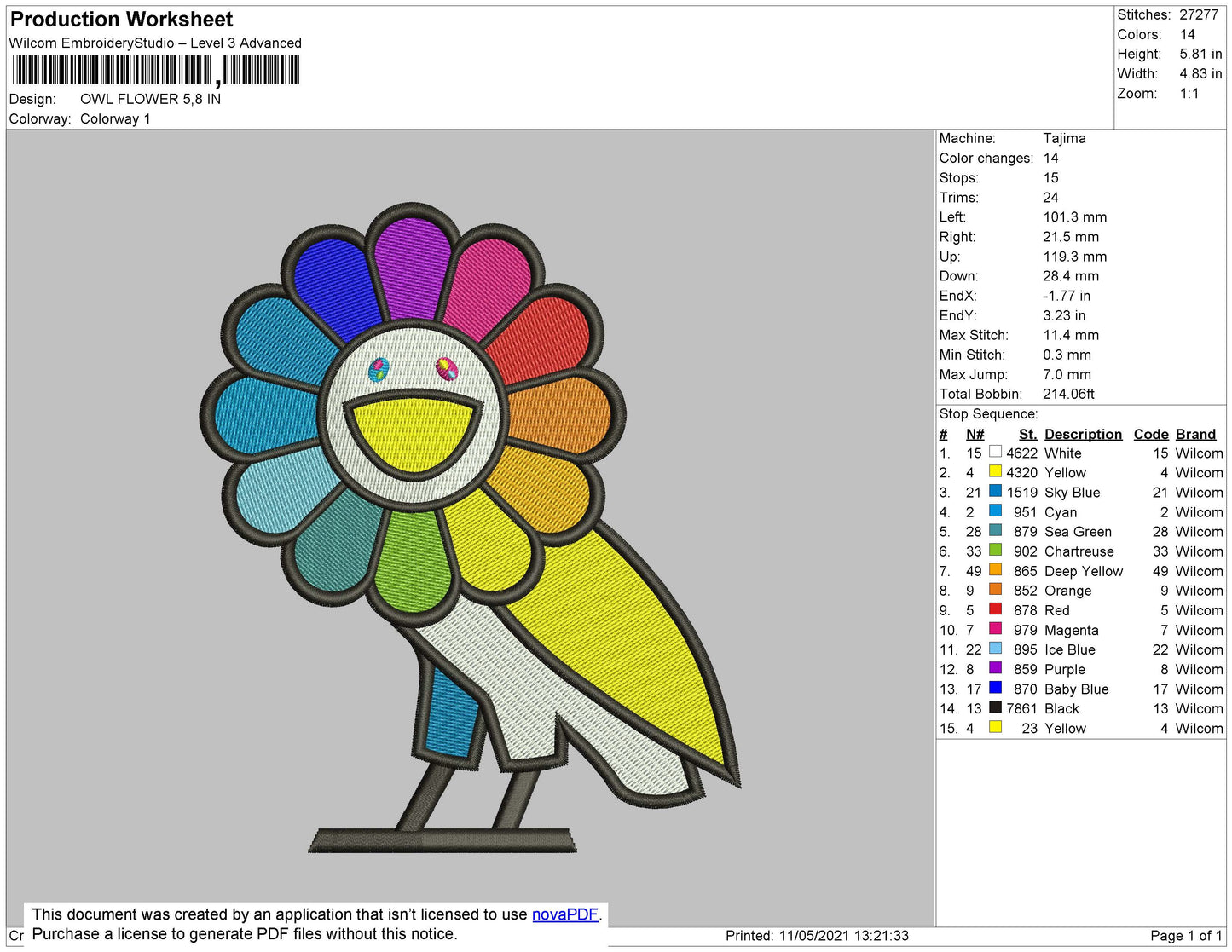
Task: Select the Red color swatch
Action: click(x=995, y=609)
